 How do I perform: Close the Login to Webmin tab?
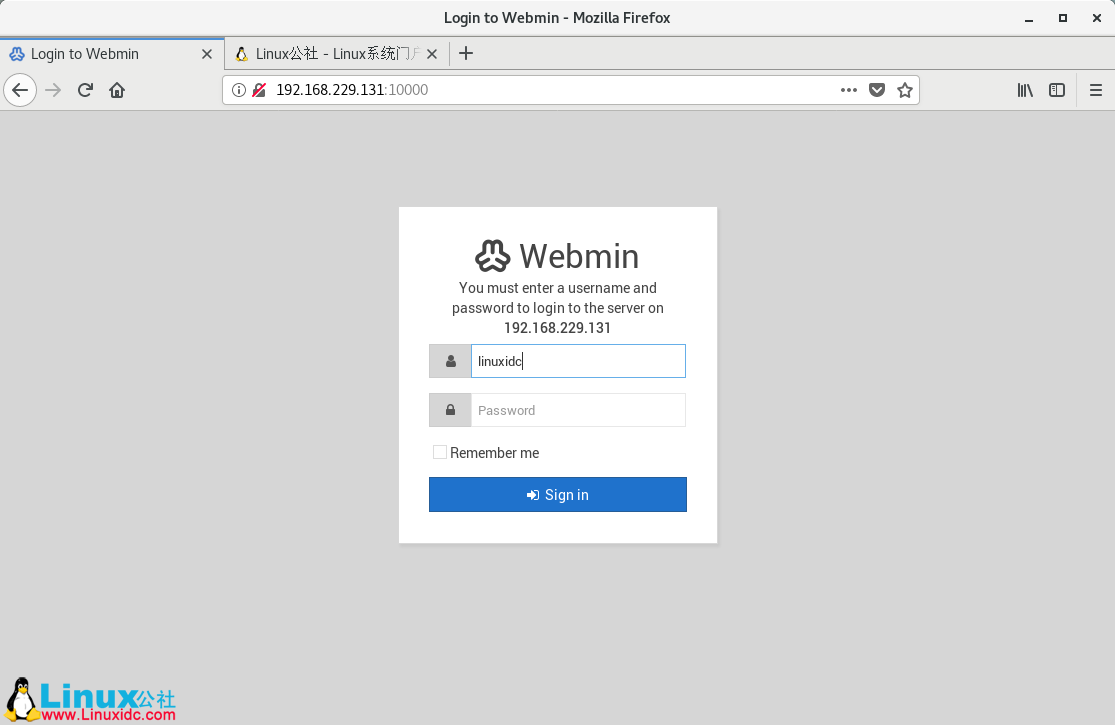207,54
